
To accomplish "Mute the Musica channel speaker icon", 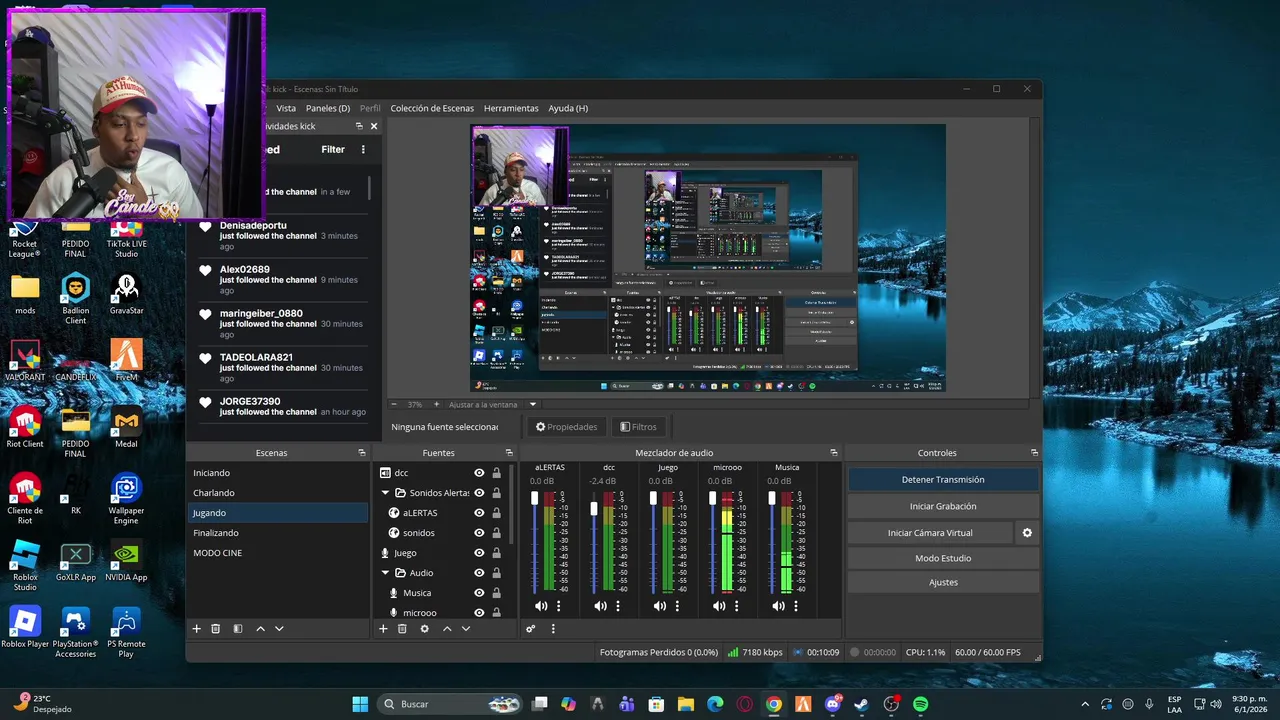I will pyautogui.click(x=779, y=606).
